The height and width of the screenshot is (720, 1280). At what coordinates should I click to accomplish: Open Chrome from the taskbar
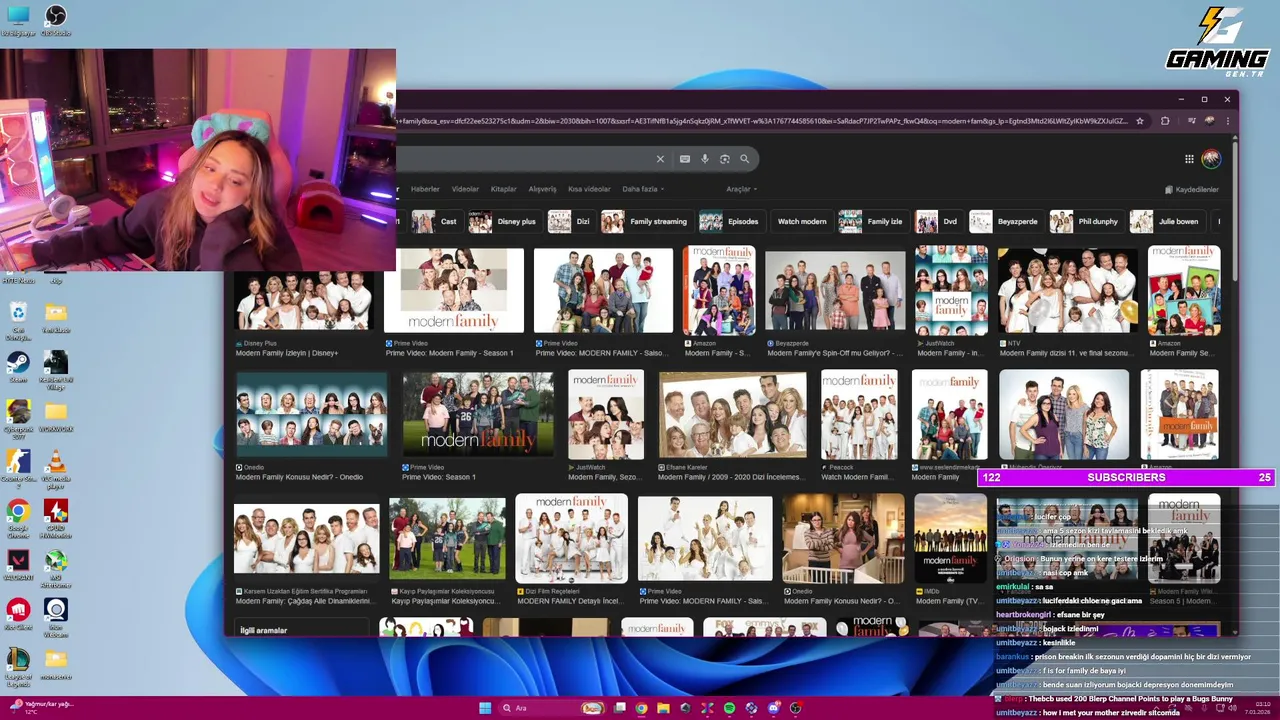[641, 708]
